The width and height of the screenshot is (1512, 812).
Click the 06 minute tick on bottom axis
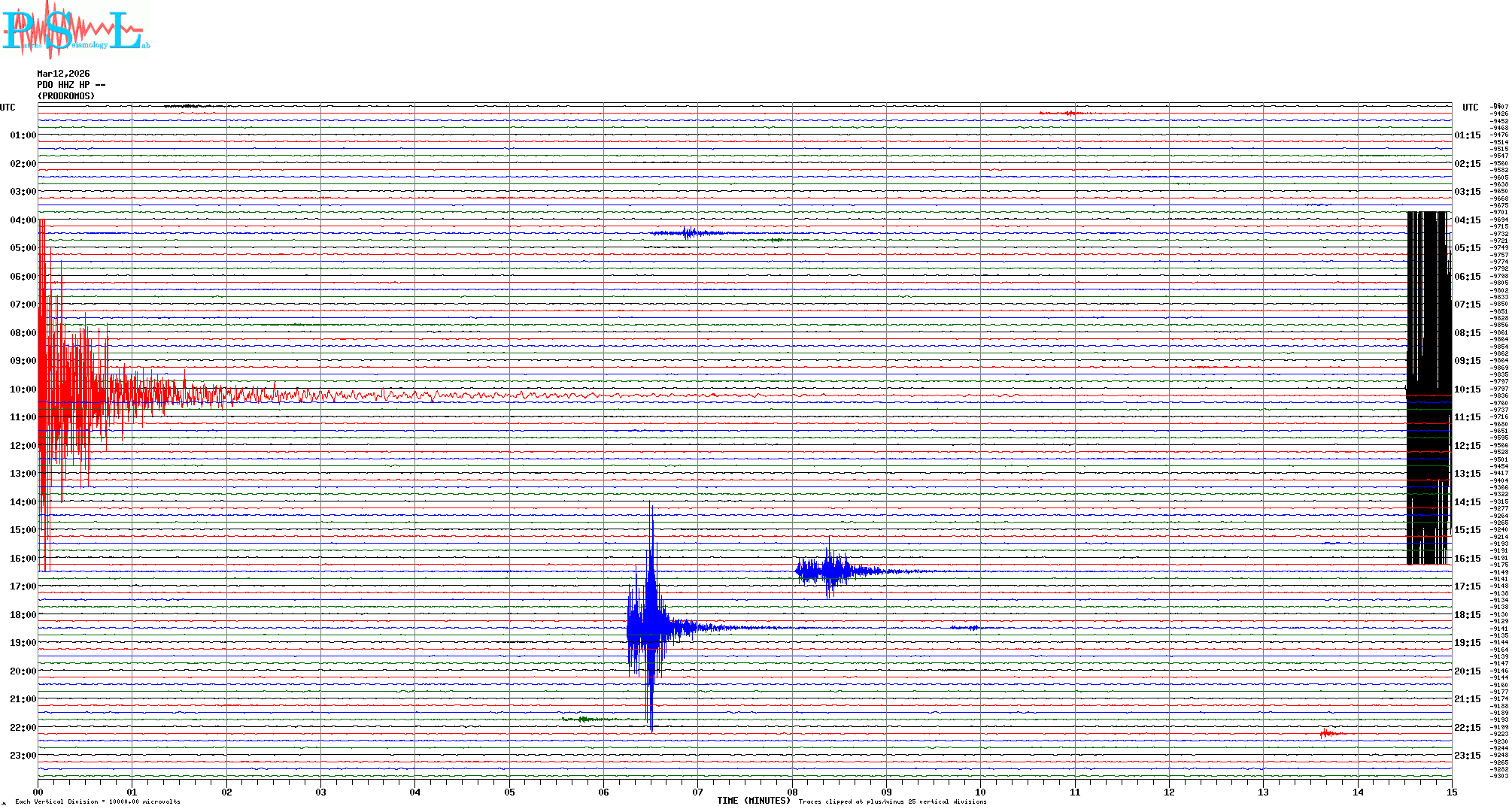(603, 792)
